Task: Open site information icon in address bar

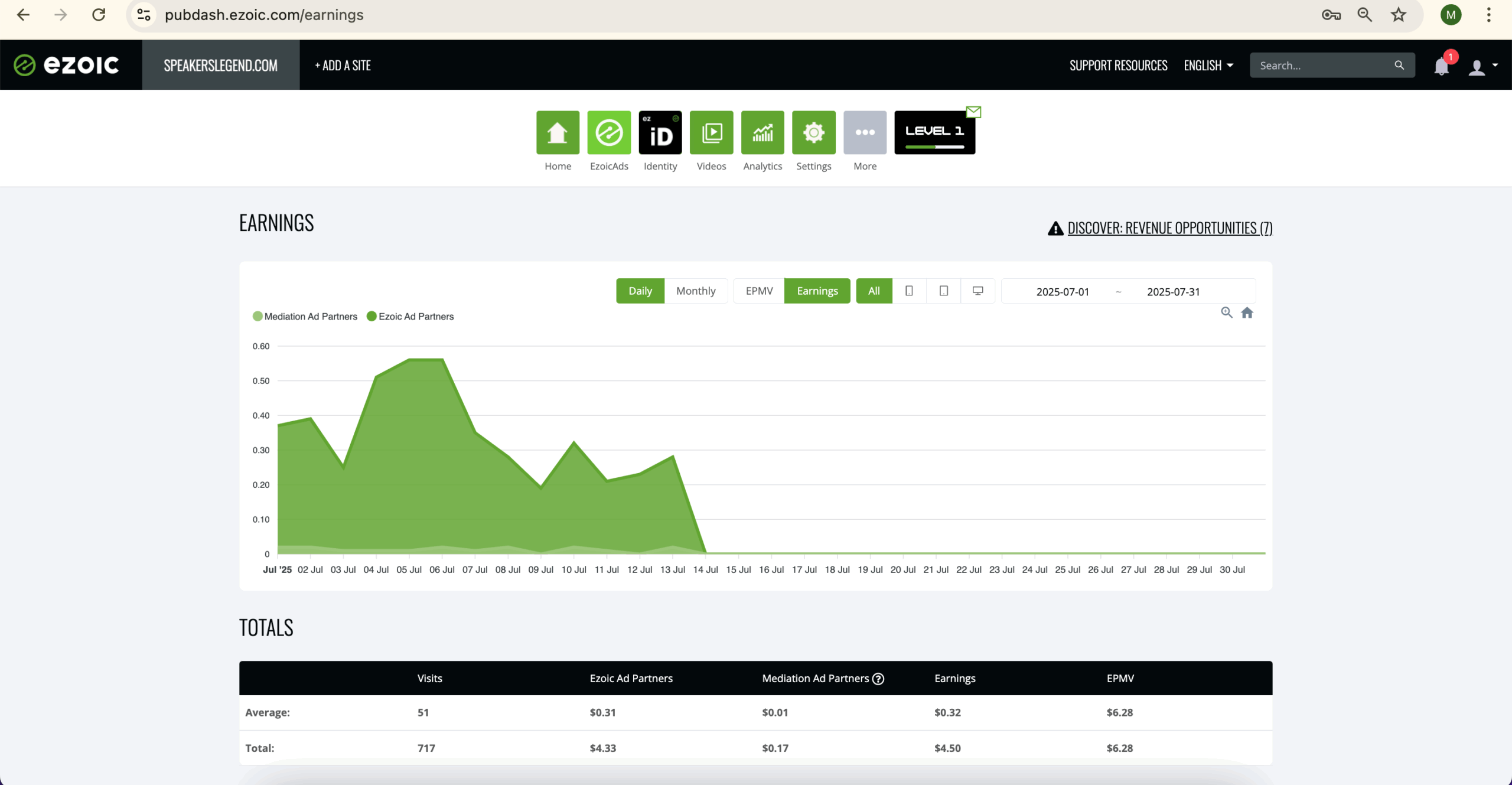Action: pos(144,15)
